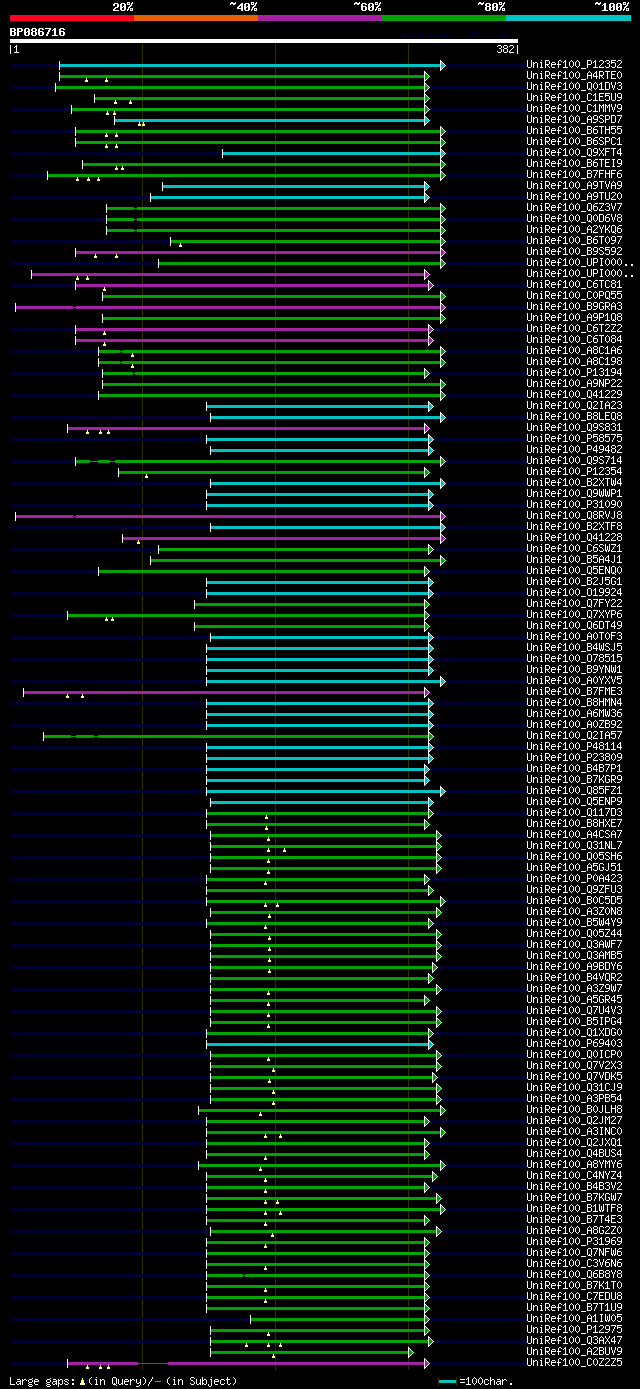
Task: Select the UniRef100_O78515 label
Action: (574, 658)
